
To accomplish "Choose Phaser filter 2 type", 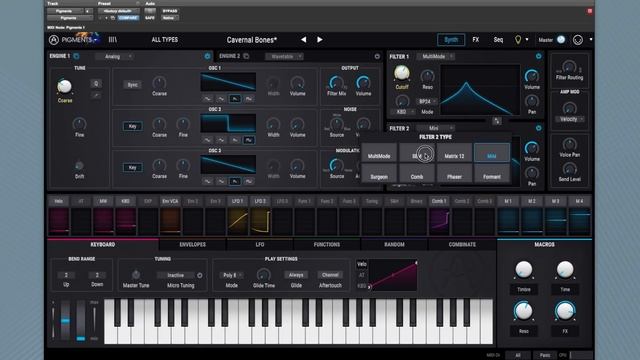I will click(x=454, y=173).
